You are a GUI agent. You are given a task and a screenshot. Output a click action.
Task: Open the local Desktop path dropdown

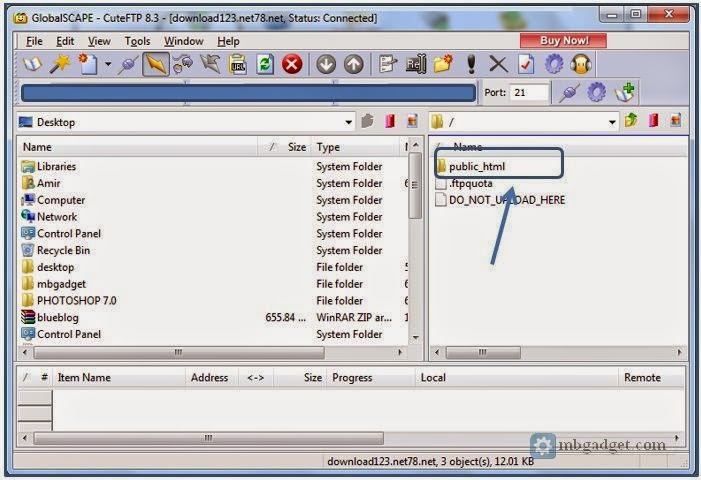tap(348, 122)
